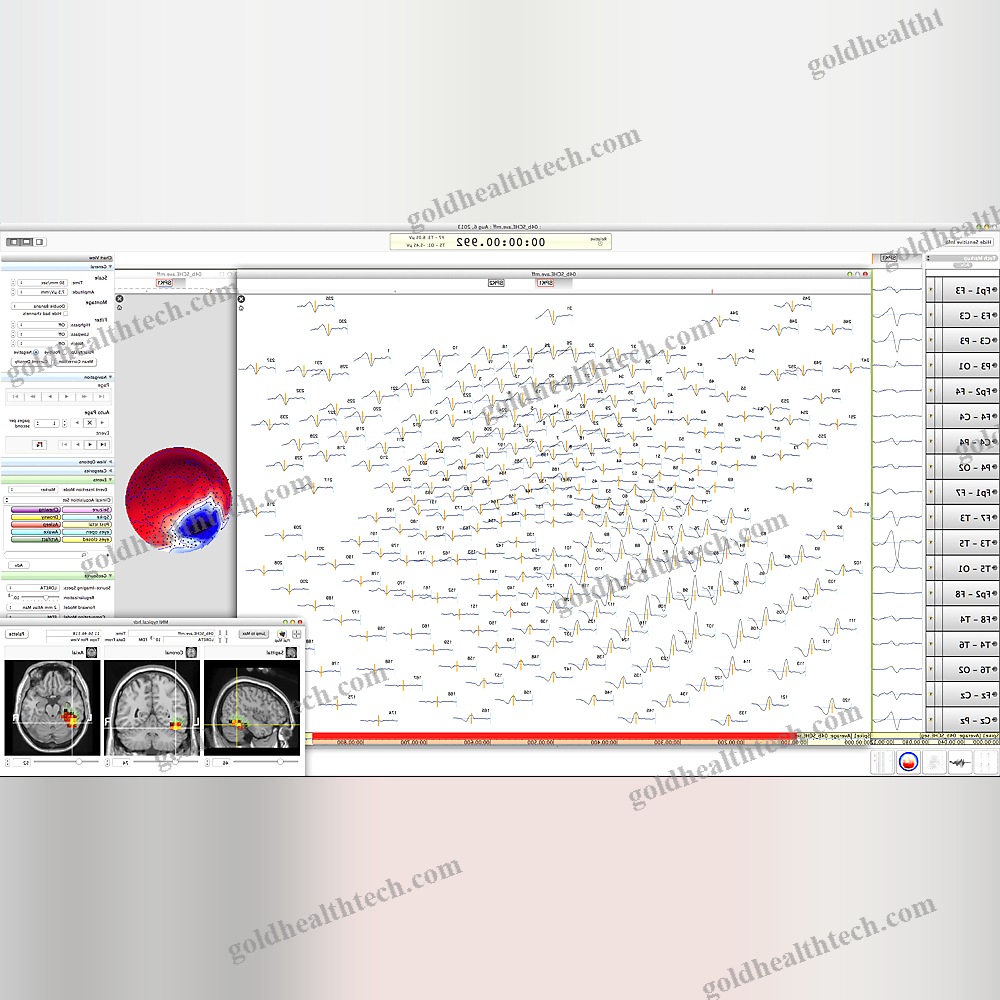Viewport: 1000px width, 1000px height.
Task: Click the home icon in the sensor waveform pane
Action: point(241,308)
